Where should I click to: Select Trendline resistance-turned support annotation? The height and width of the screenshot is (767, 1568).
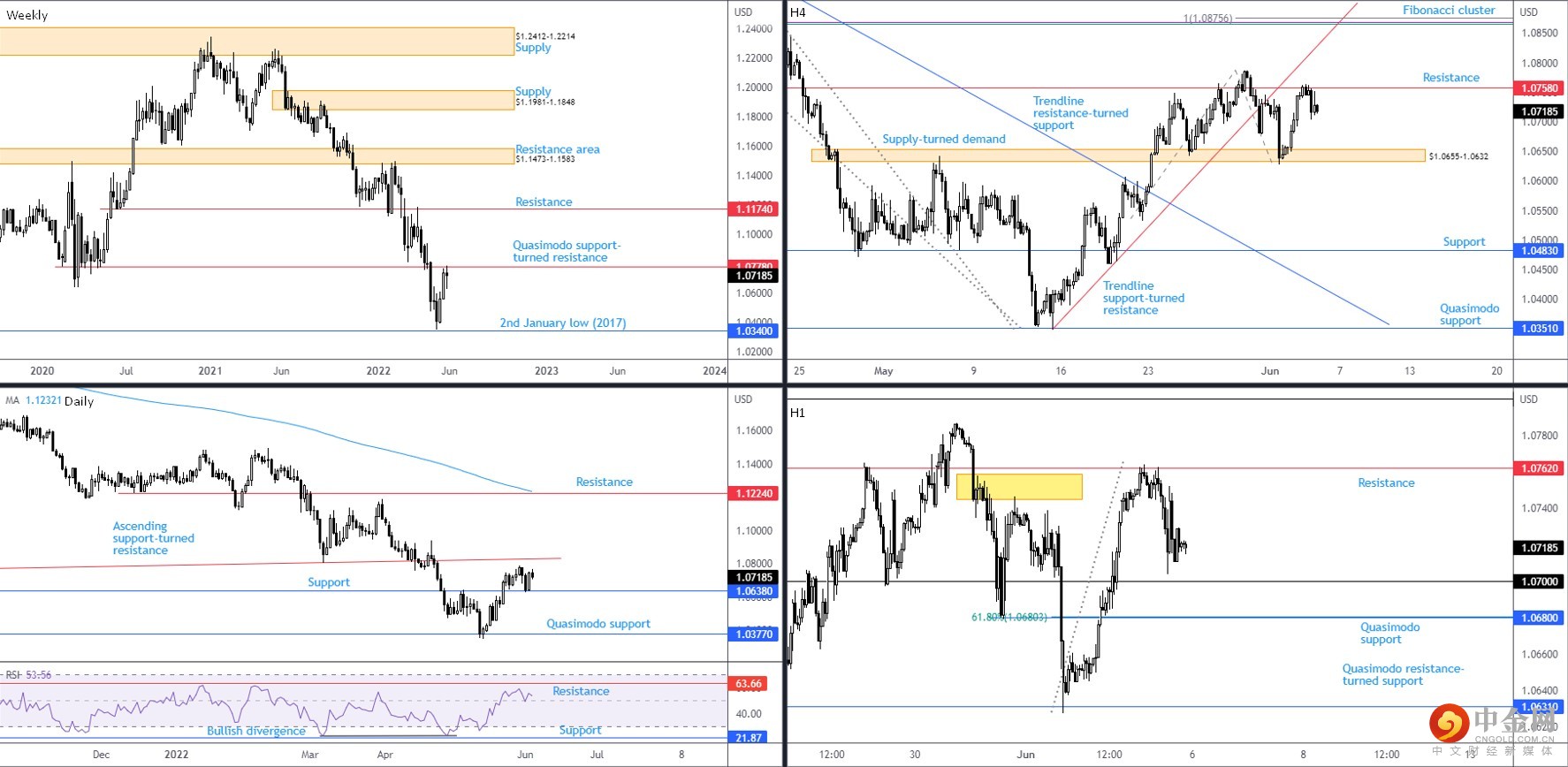(x=1081, y=113)
